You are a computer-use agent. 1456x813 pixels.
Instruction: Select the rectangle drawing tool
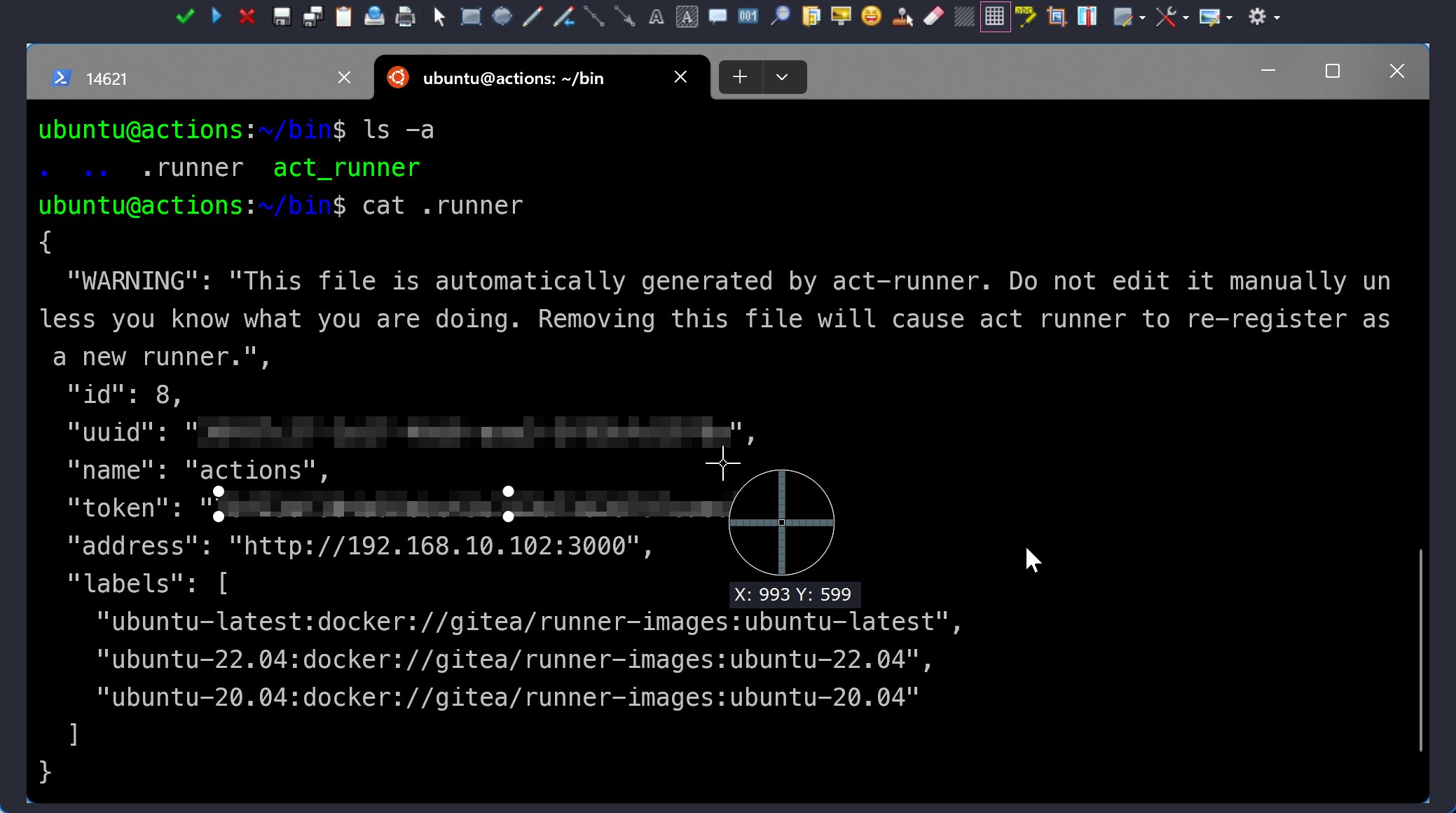coord(471,16)
